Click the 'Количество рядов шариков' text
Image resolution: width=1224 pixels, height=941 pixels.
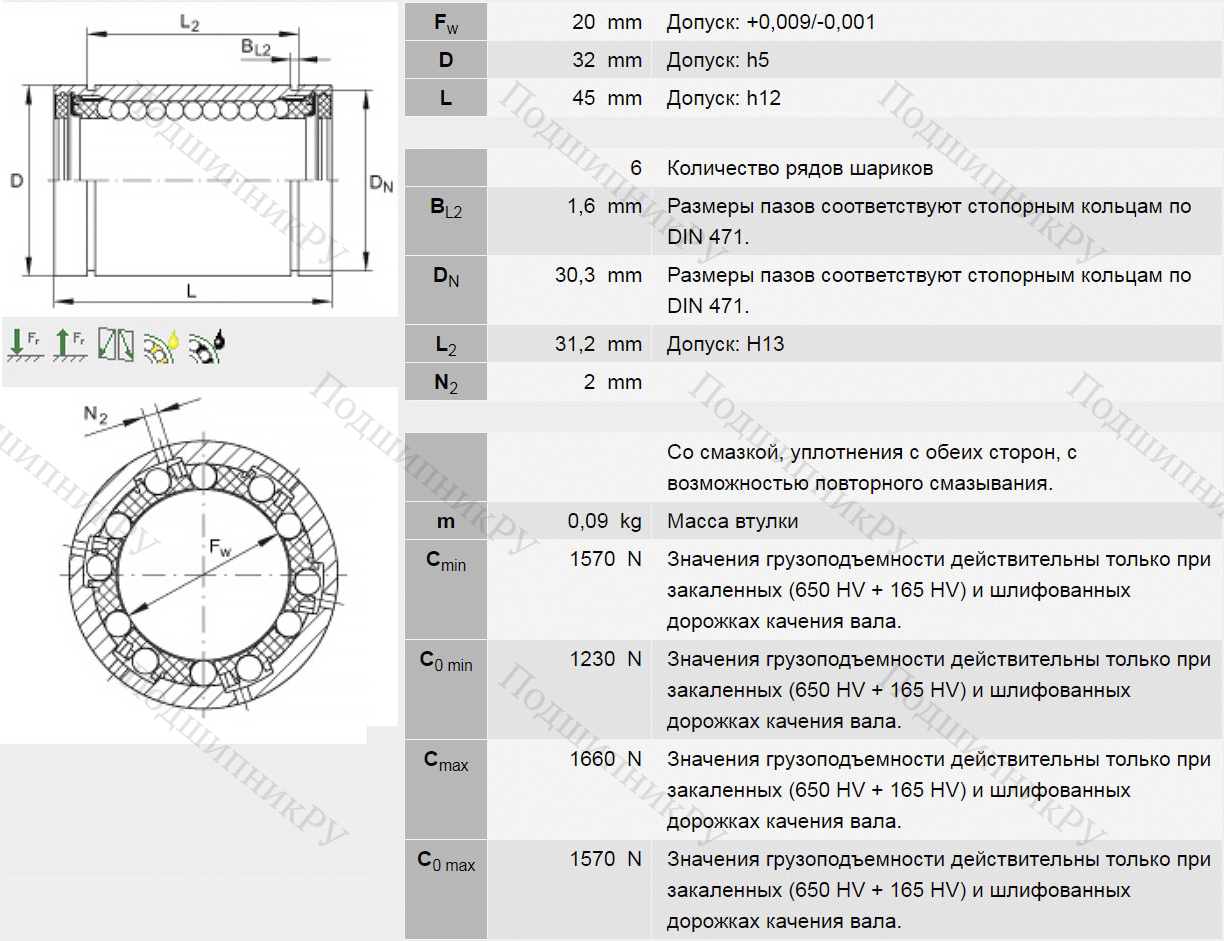[x=800, y=168]
